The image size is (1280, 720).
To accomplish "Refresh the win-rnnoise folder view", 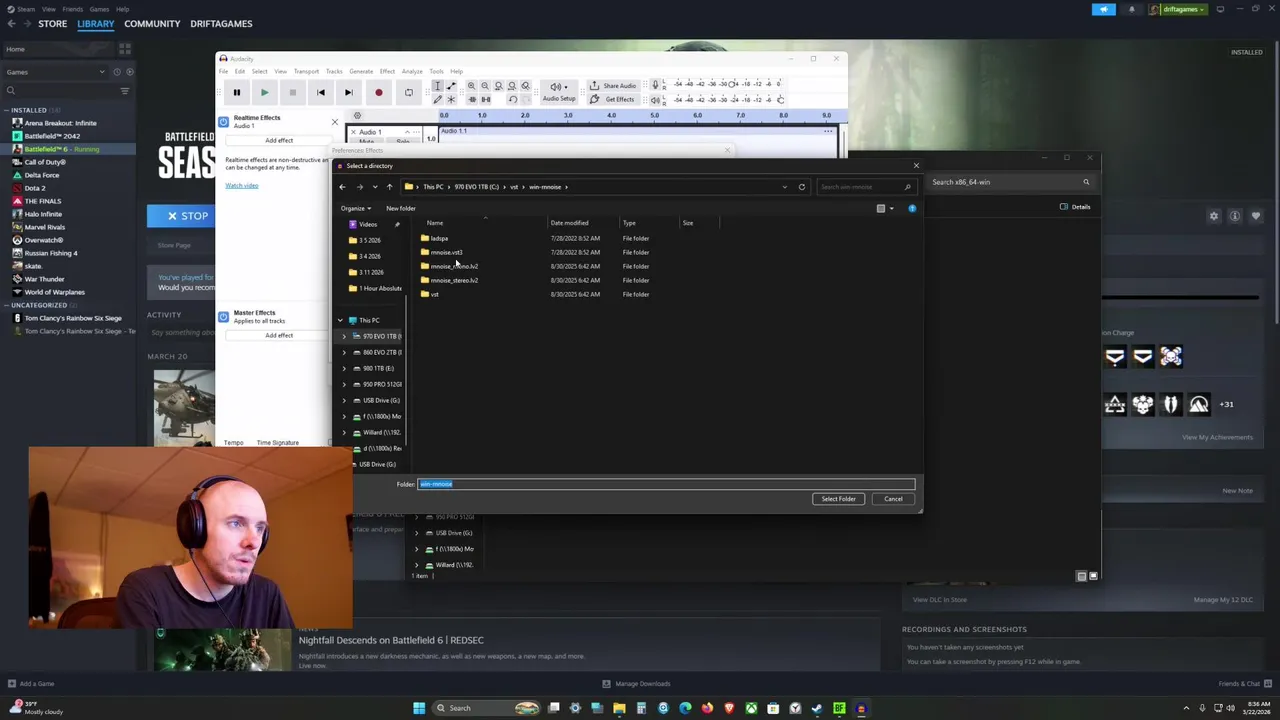I will [x=801, y=187].
